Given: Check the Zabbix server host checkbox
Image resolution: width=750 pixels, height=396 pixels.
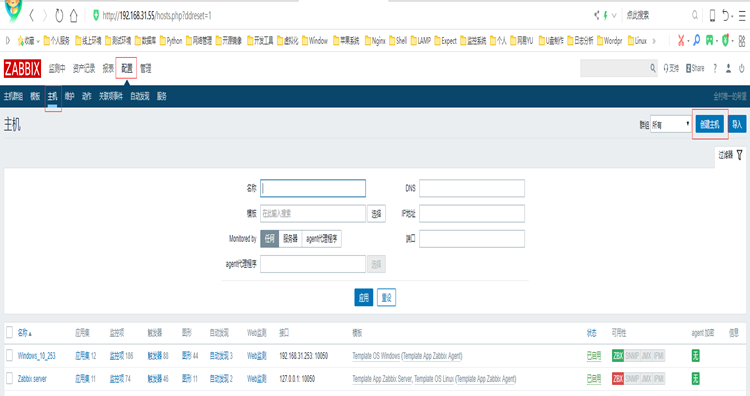Looking at the screenshot, I should coord(10,378).
